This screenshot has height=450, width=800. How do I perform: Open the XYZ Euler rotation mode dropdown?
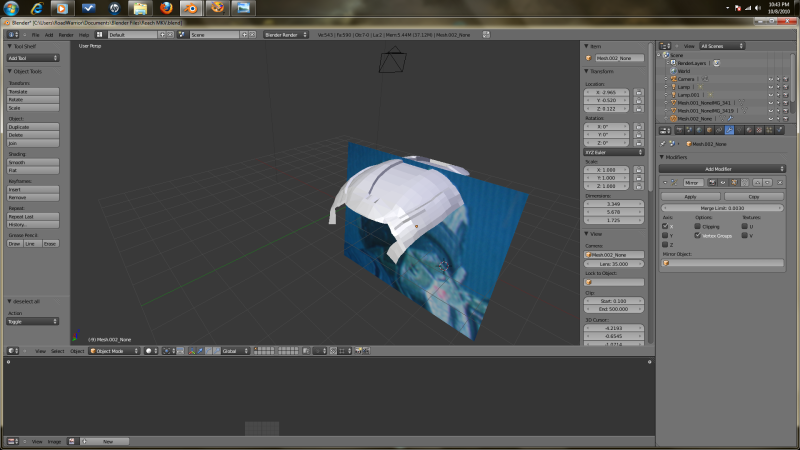[614, 152]
